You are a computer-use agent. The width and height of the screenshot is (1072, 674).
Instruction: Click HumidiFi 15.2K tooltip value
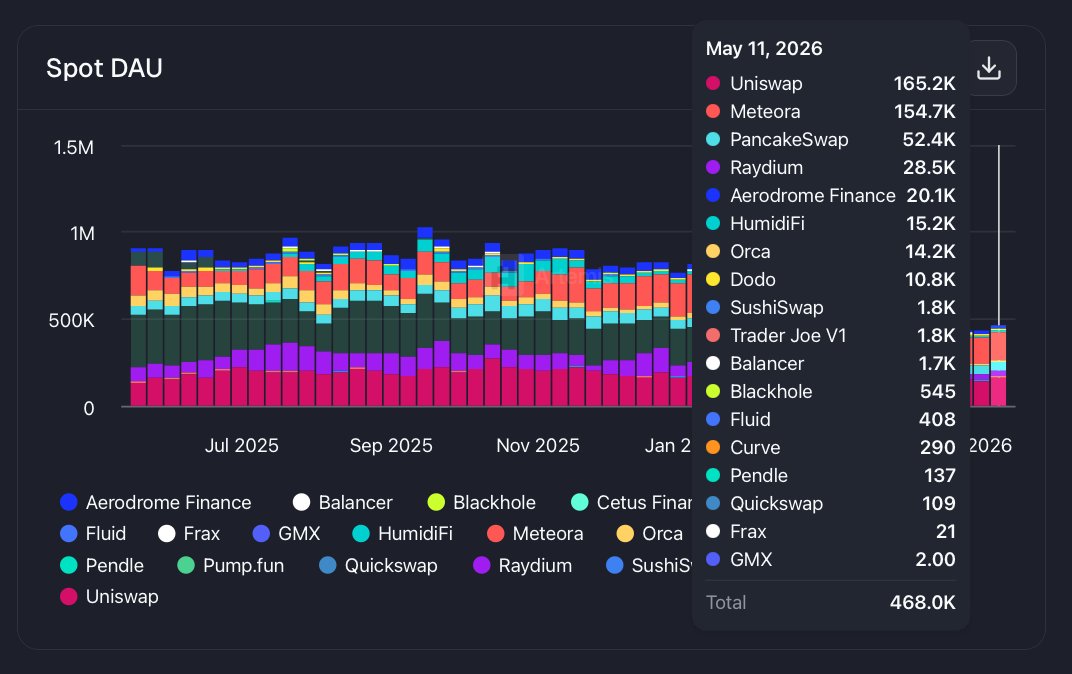pos(930,224)
